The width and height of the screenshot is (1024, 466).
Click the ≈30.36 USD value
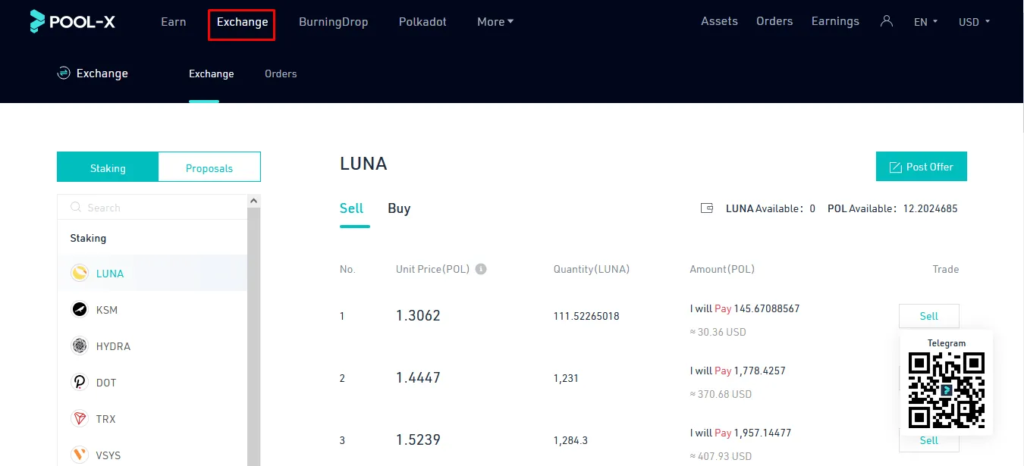click(x=718, y=332)
